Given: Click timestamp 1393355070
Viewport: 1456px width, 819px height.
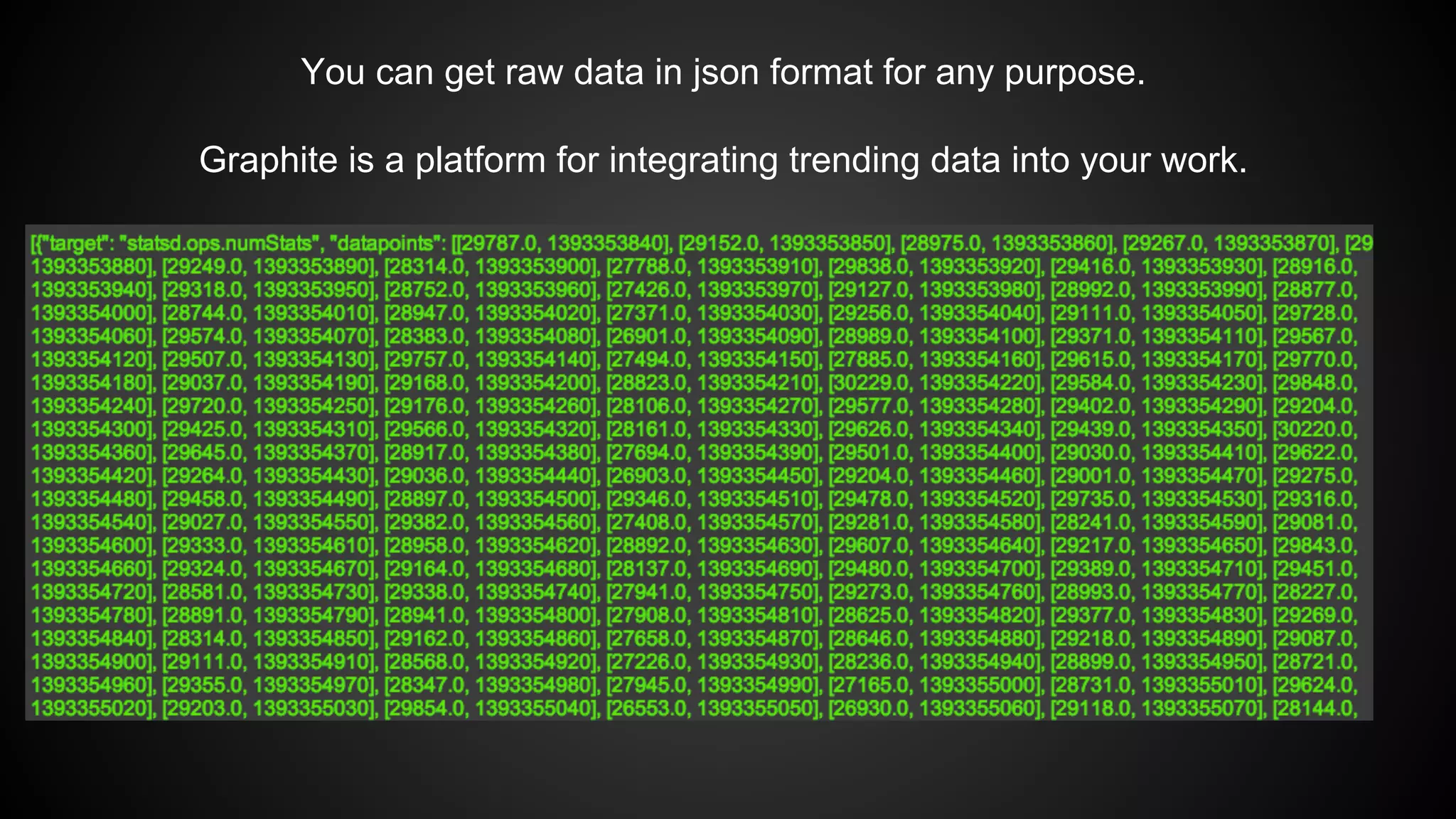Looking at the screenshot, I should pyautogui.click(x=1201, y=710).
